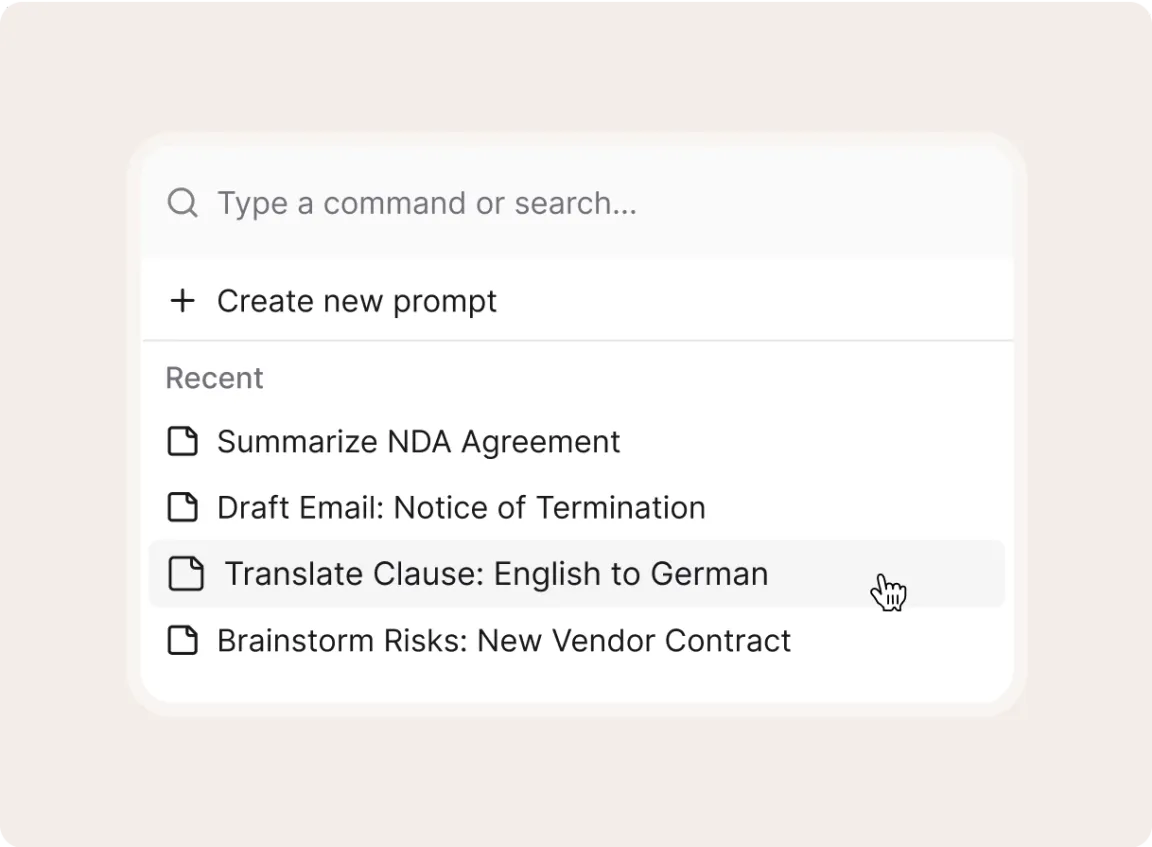1152x847 pixels.
Task: Open the Draft Email: Notice of Termination prompt
Action: pos(461,507)
